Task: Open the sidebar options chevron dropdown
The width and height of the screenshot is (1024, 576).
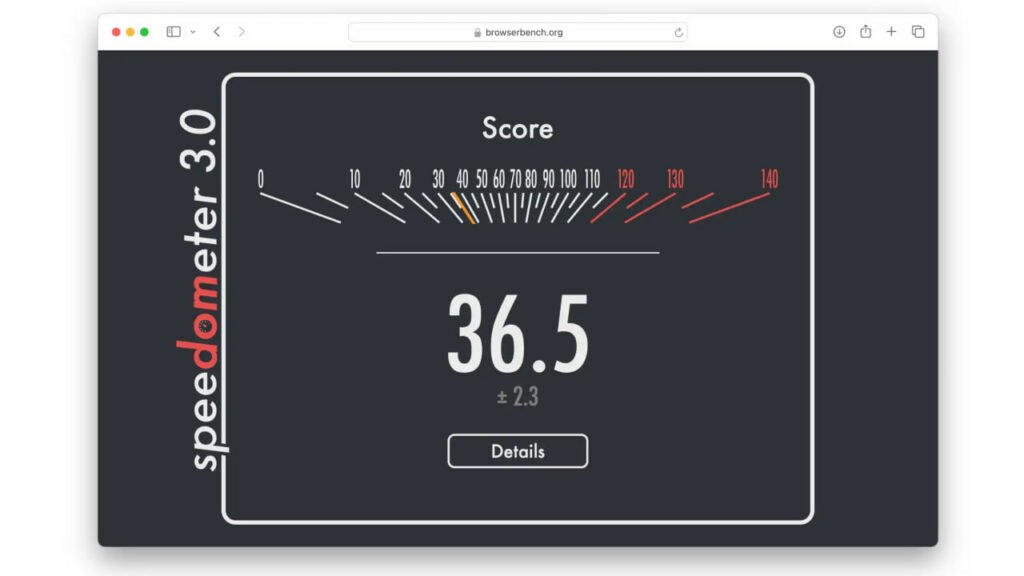Action: [x=194, y=31]
